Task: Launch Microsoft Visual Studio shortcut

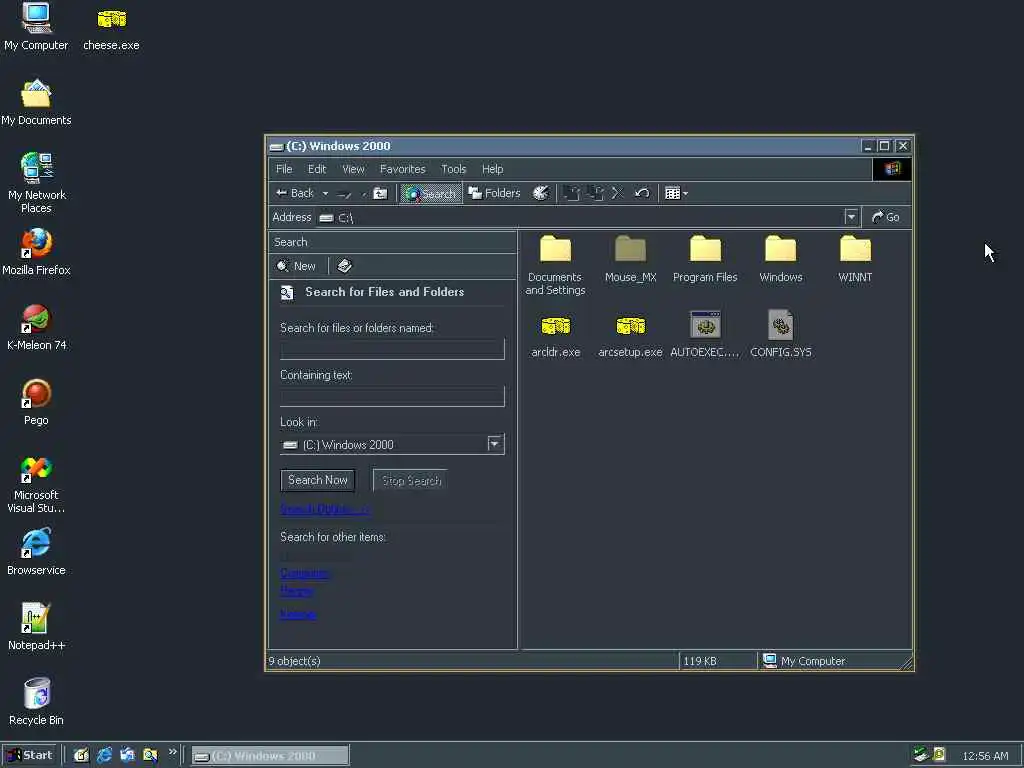Action: tap(36, 484)
